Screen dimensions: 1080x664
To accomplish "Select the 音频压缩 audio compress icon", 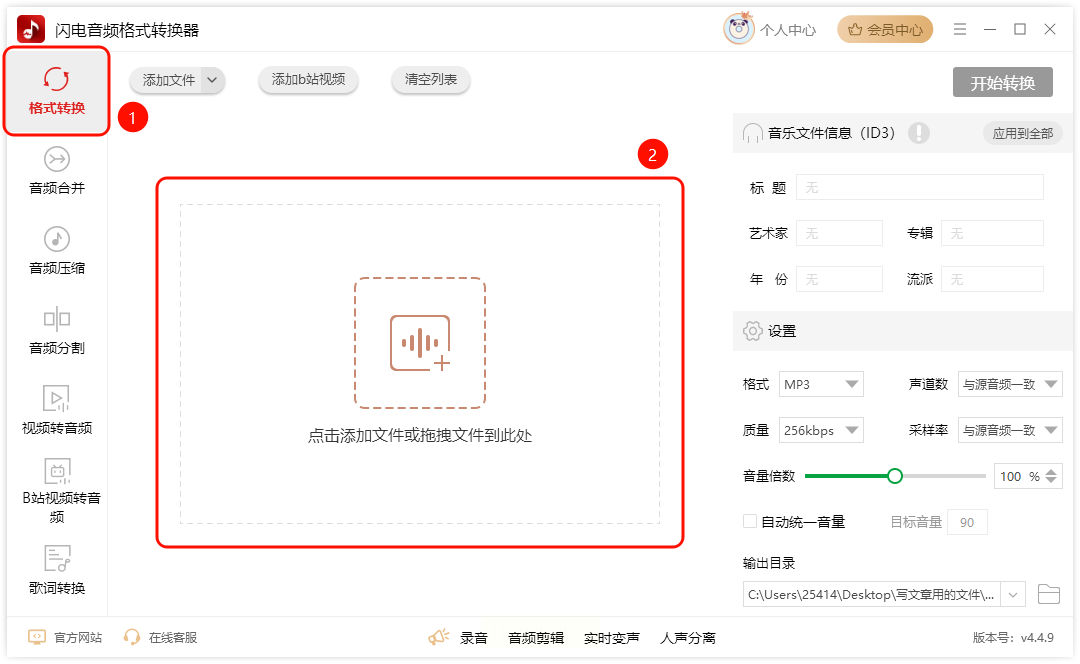I will [x=56, y=239].
